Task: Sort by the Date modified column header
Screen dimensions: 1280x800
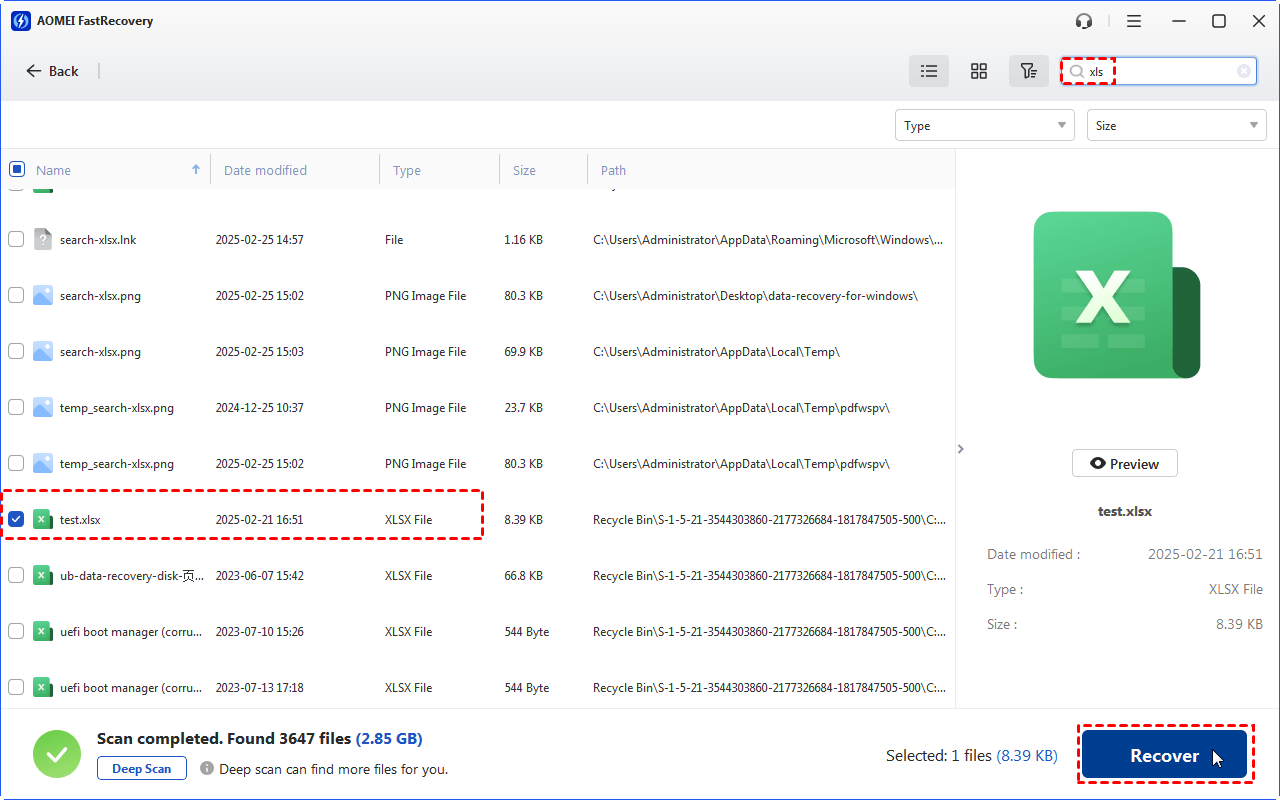Action: [x=265, y=170]
